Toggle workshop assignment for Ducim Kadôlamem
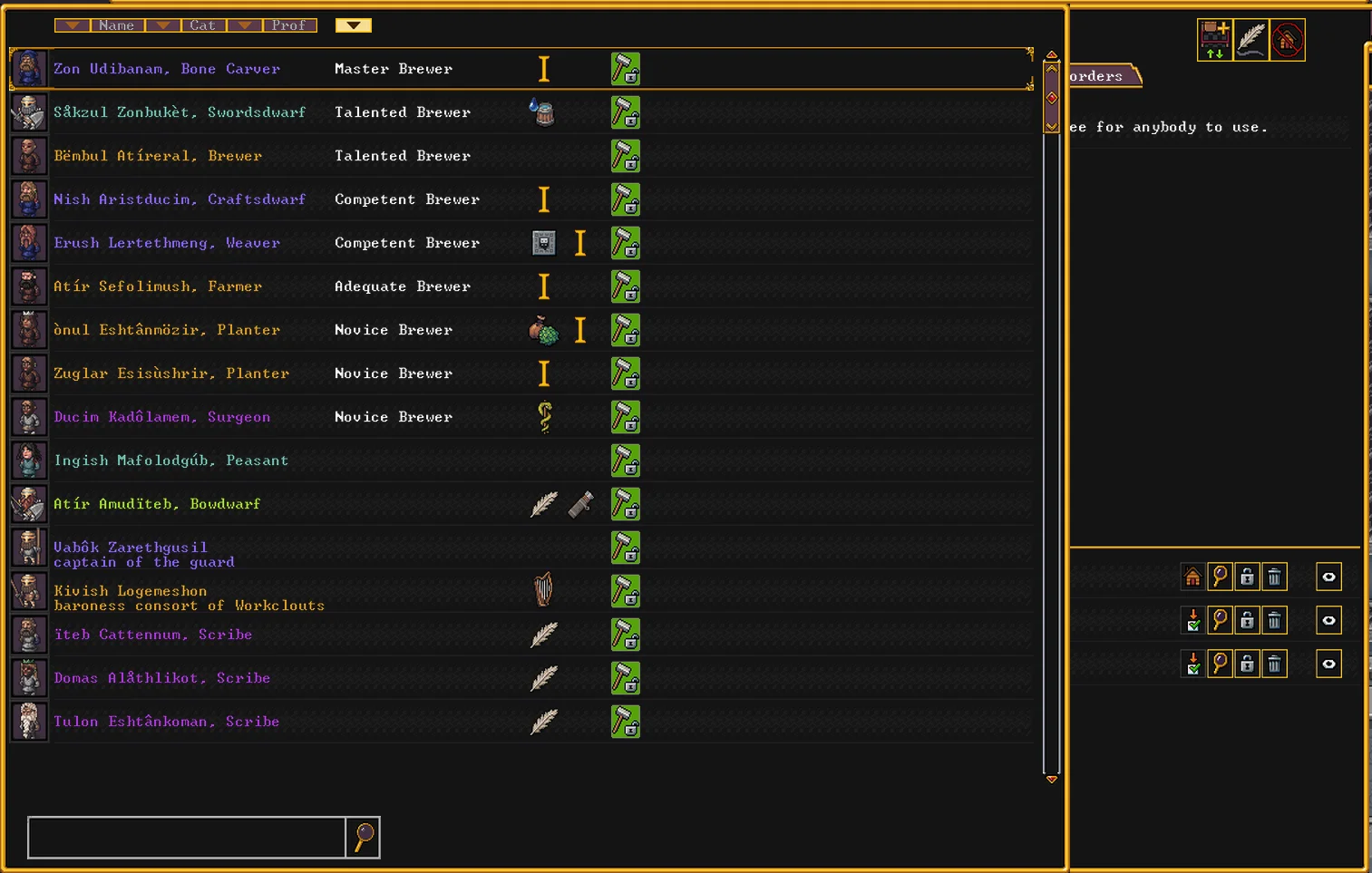Screen dimensions: 1372x873 pos(626,417)
